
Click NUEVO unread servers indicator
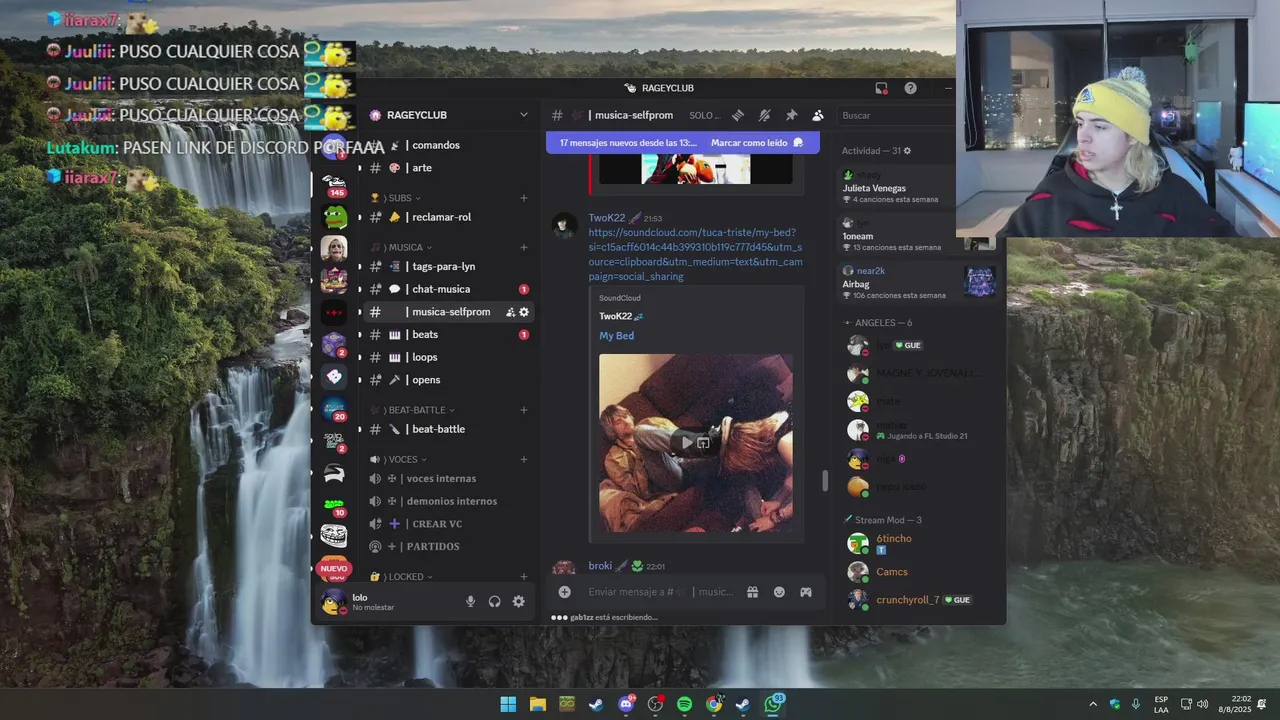click(x=334, y=568)
